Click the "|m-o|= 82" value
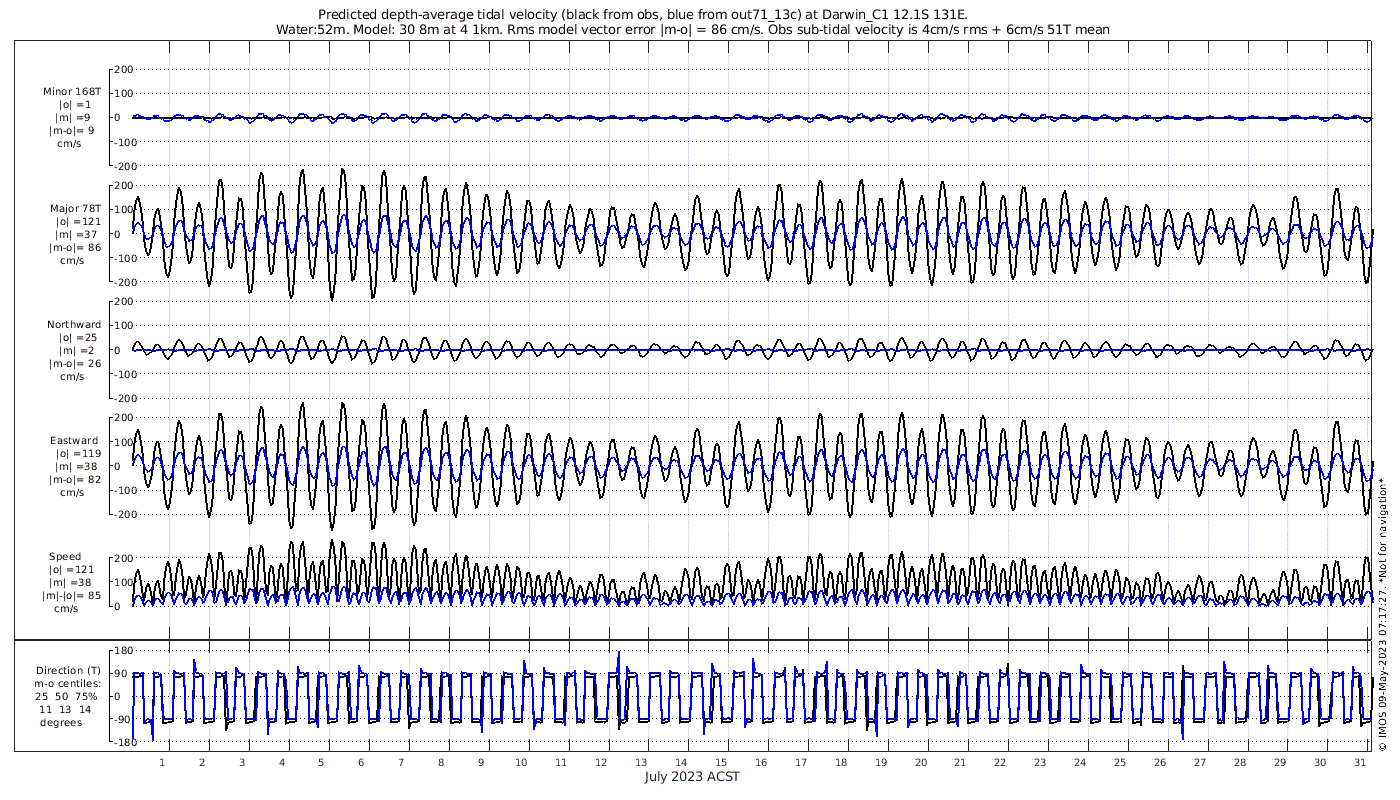 (75, 480)
